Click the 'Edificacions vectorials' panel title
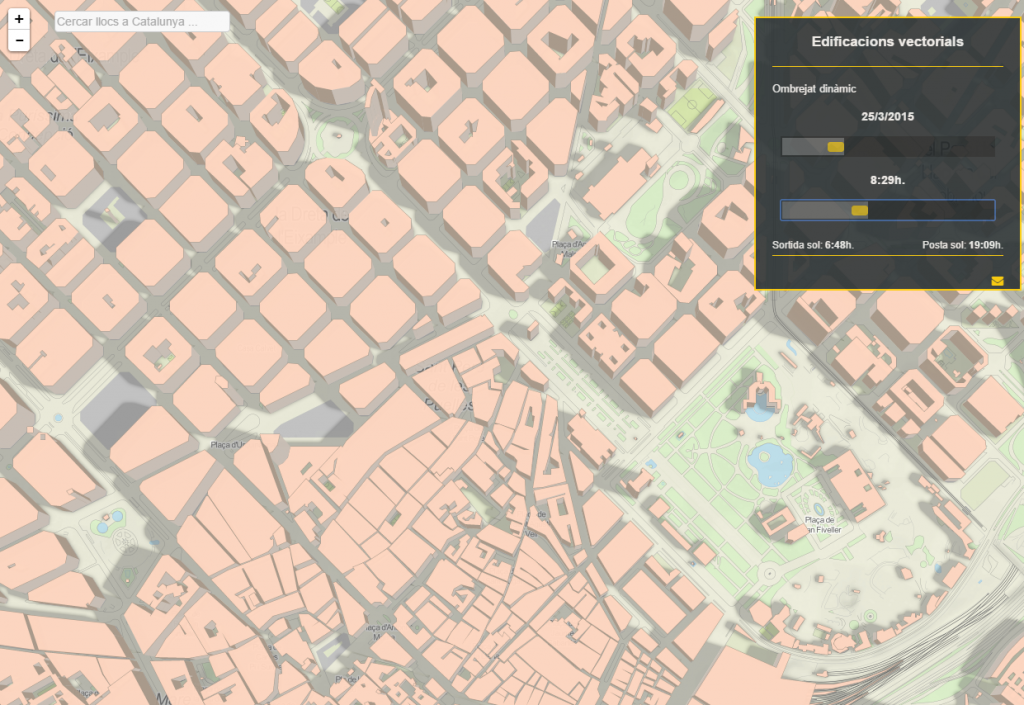The image size is (1024, 705). 887,42
